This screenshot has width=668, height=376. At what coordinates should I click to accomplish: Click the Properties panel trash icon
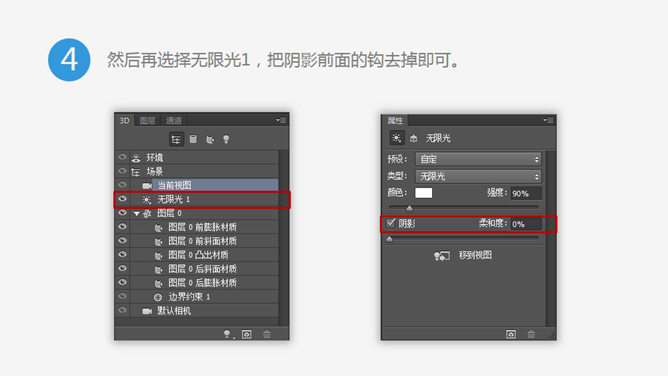point(531,334)
